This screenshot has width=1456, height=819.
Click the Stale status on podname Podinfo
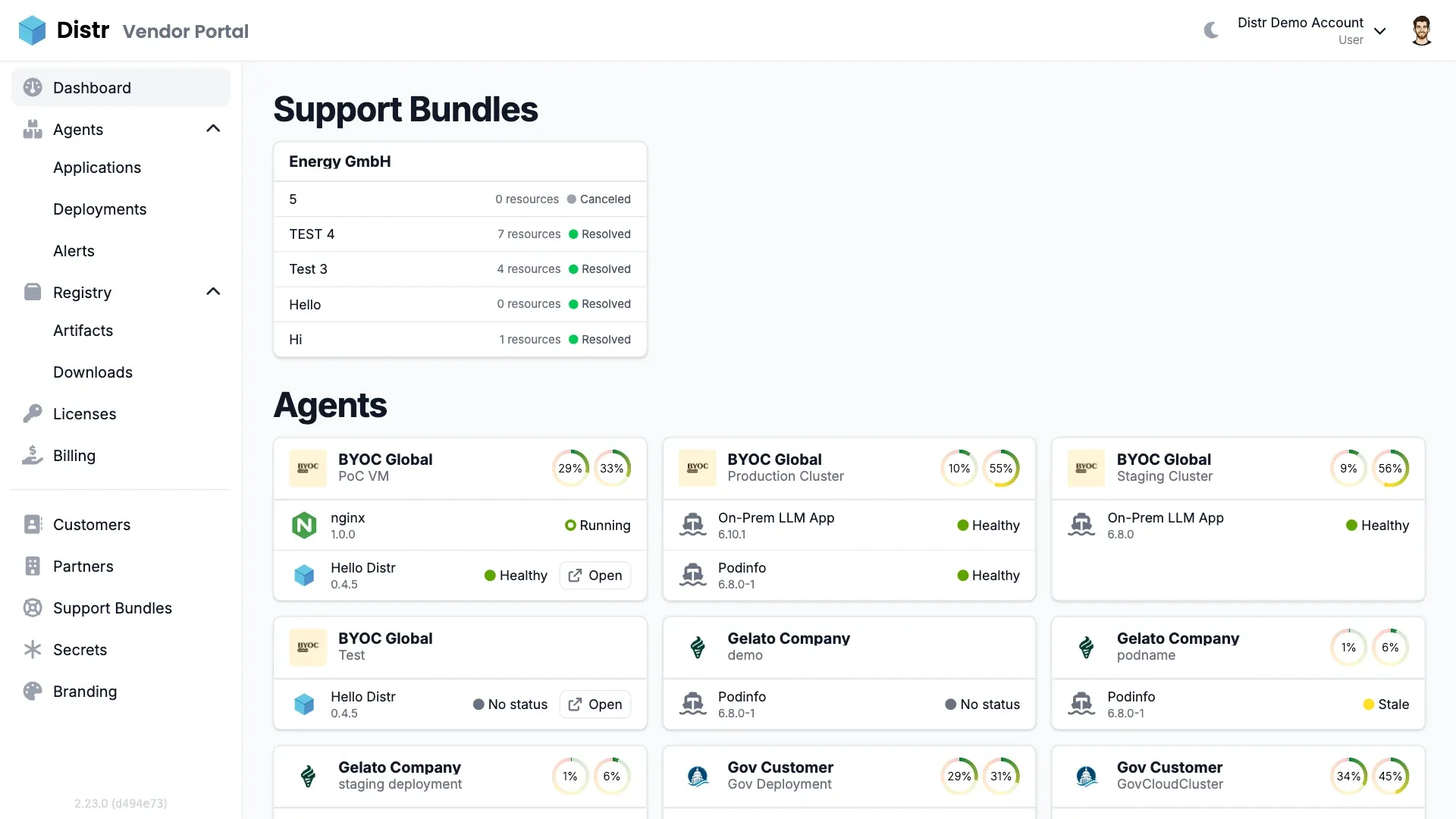click(x=1385, y=704)
